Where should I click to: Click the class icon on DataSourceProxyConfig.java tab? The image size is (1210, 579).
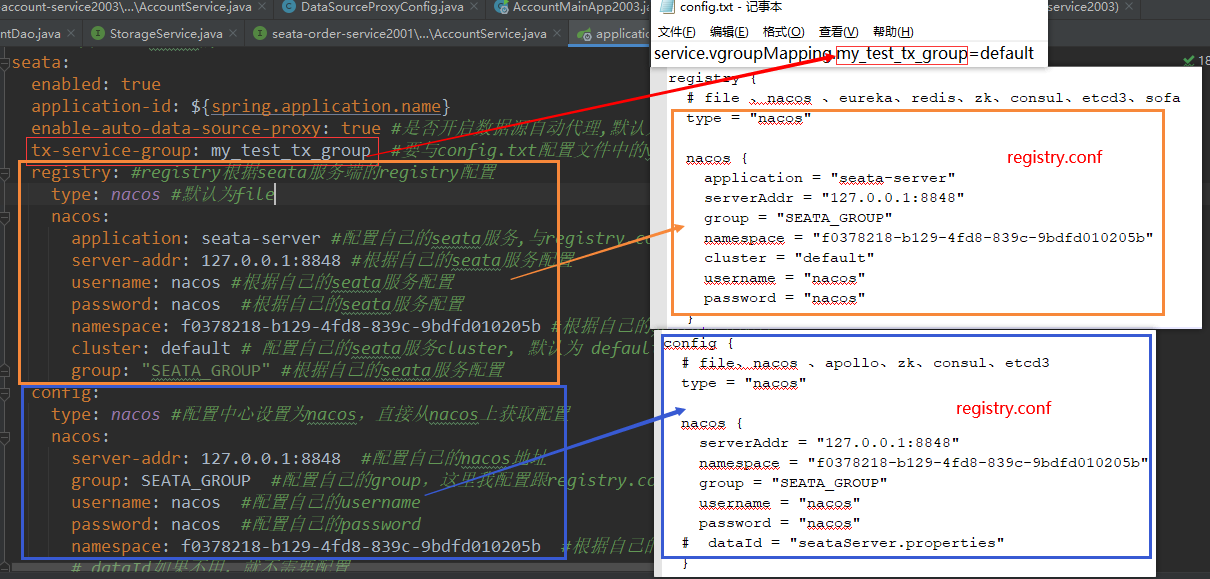[x=289, y=8]
